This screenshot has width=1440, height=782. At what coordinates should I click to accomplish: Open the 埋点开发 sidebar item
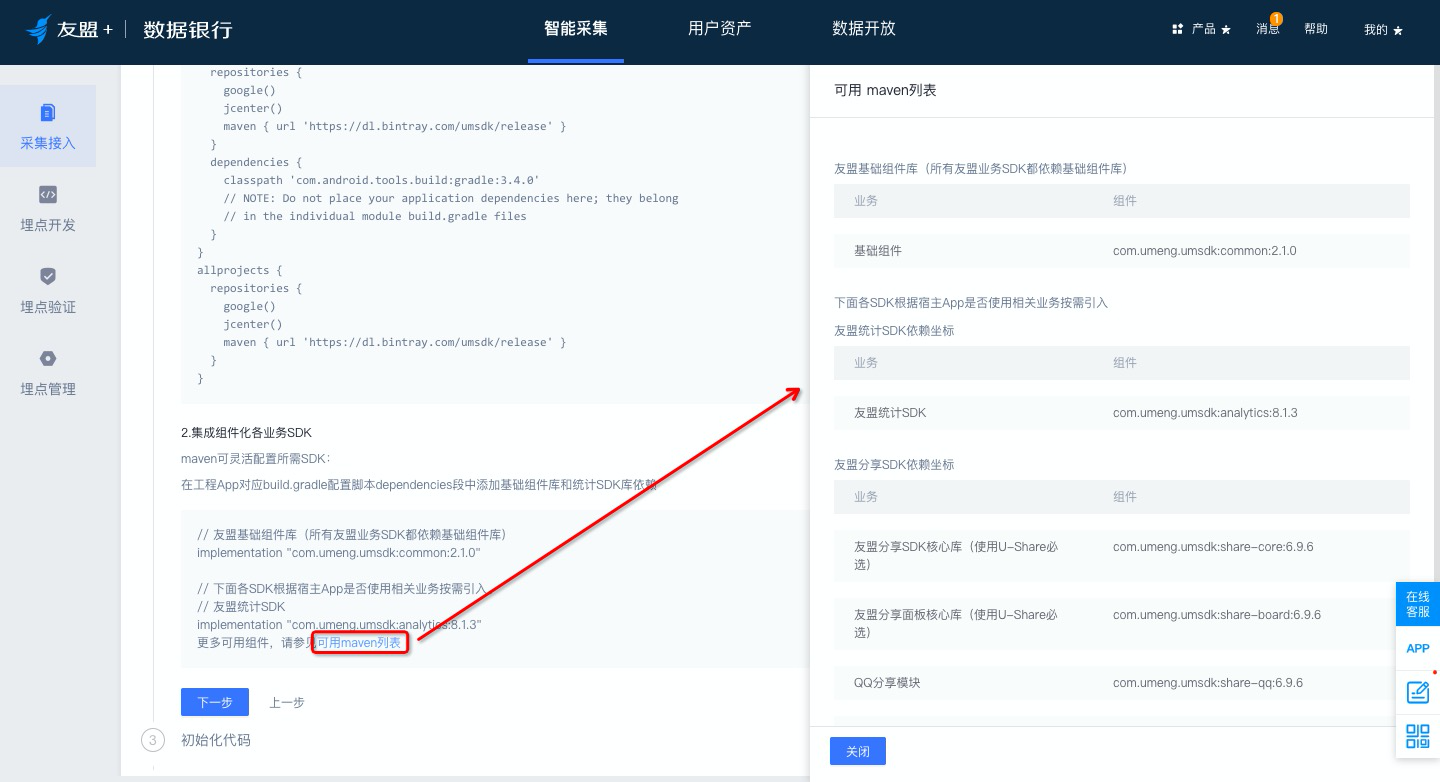coord(48,208)
